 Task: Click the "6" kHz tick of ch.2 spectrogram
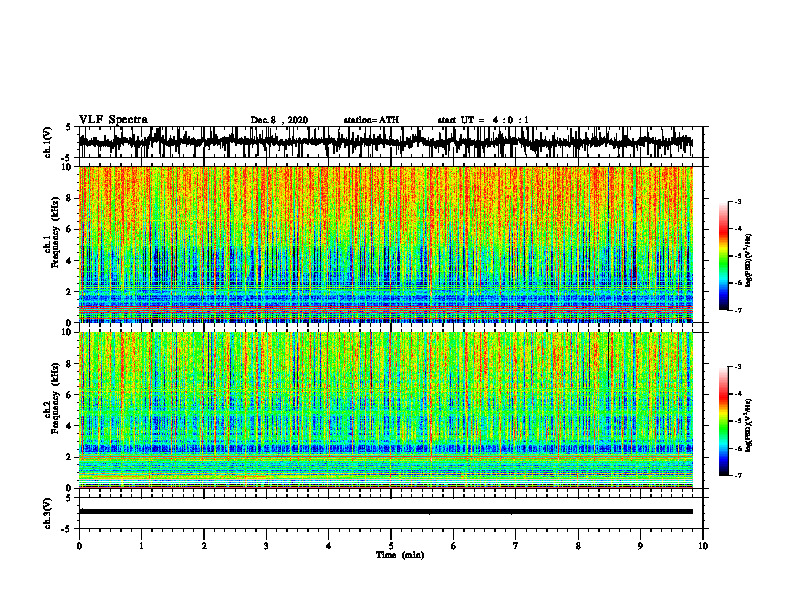(70, 395)
